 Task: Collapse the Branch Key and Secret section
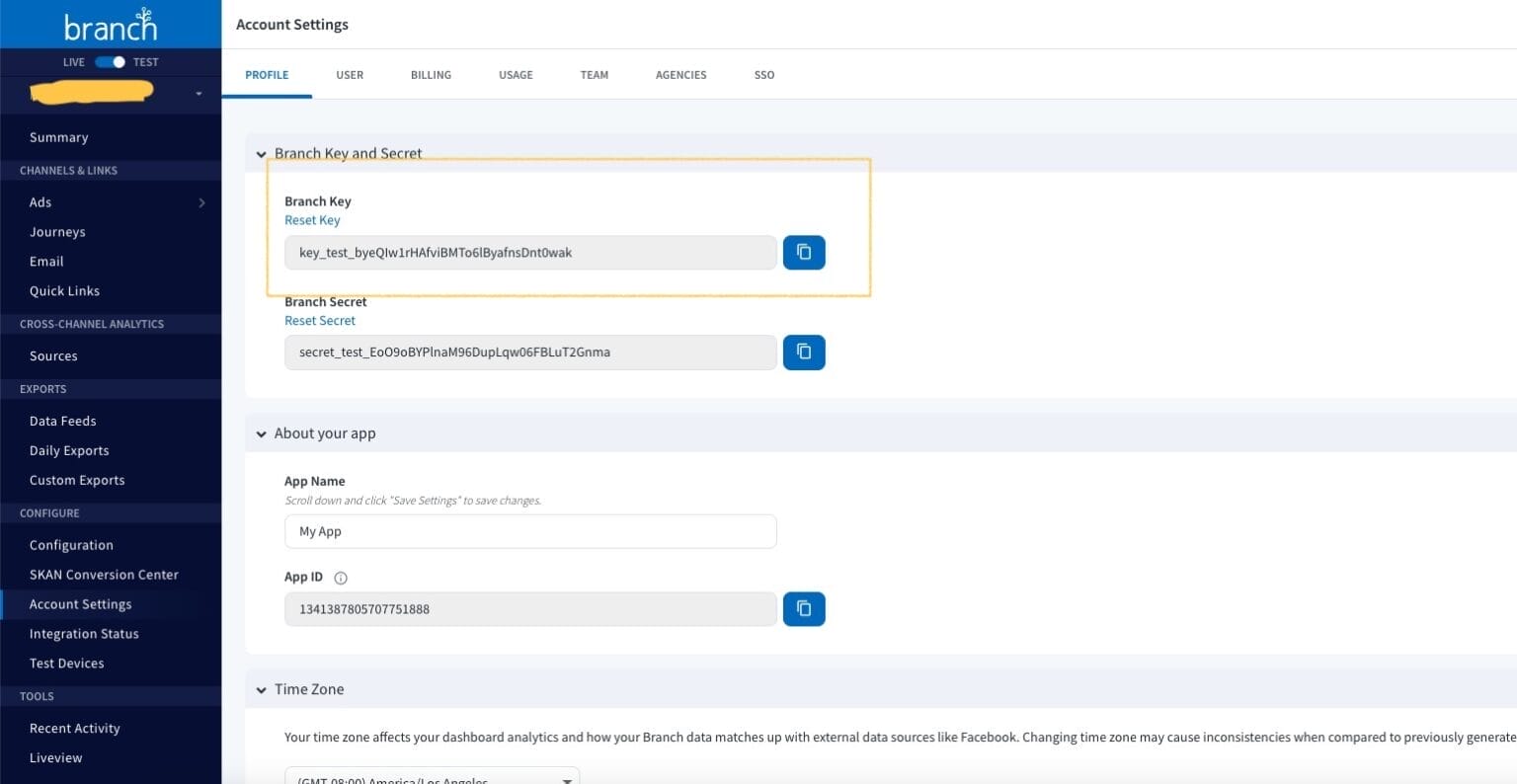click(x=261, y=154)
